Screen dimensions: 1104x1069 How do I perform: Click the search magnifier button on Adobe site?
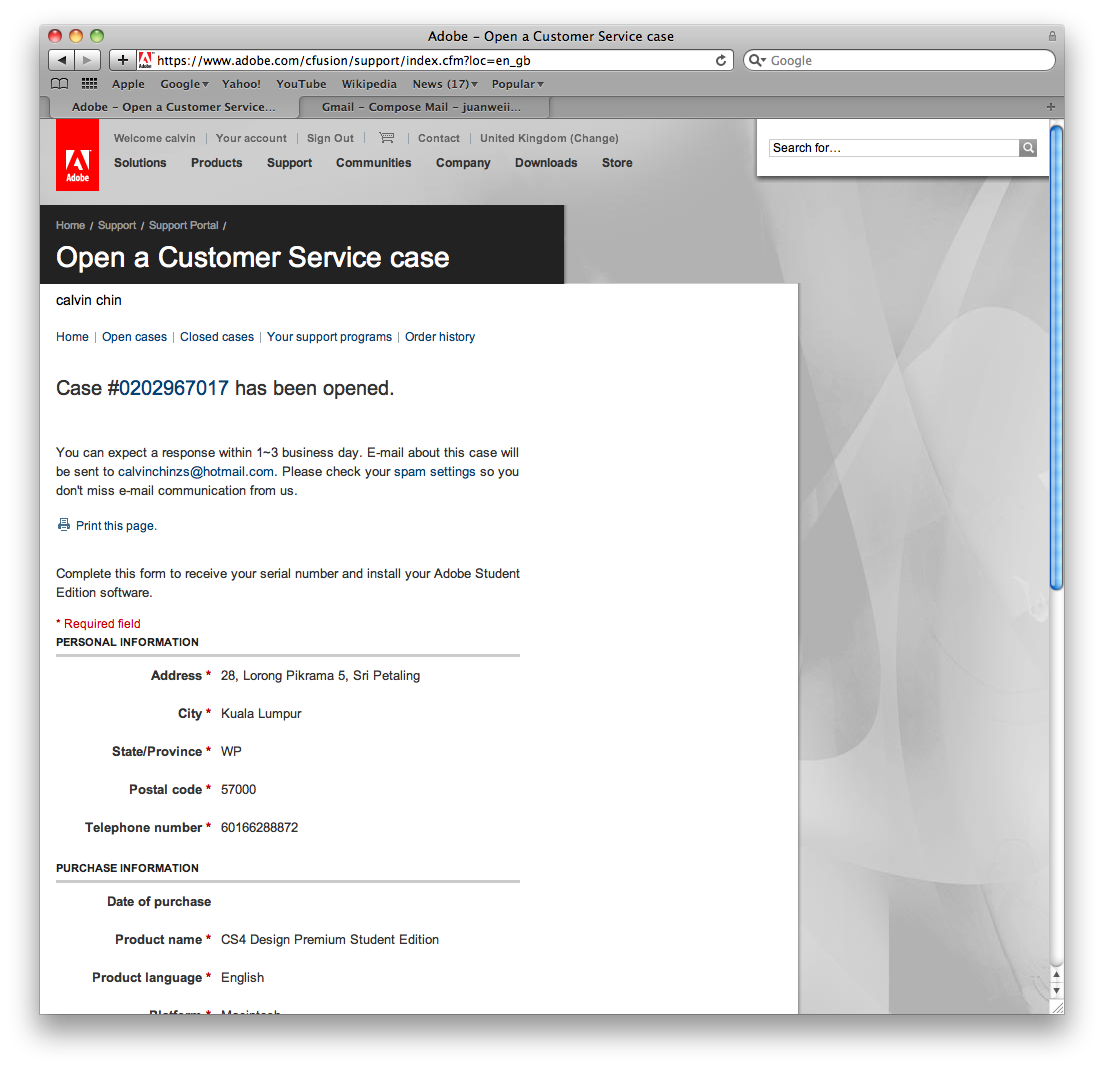[x=1028, y=148]
